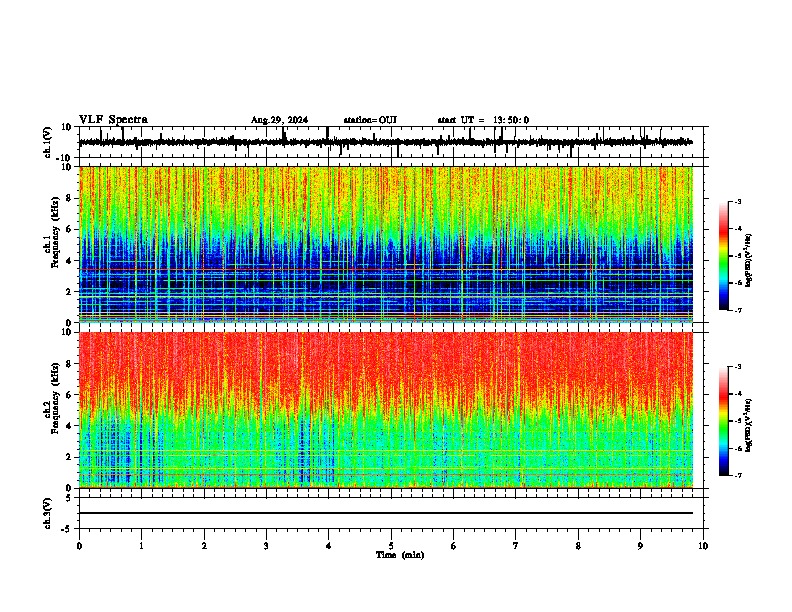The width and height of the screenshot is (792, 612).
Task: Click the ch.2 spectrogram color scale bar
Action: tap(724, 421)
